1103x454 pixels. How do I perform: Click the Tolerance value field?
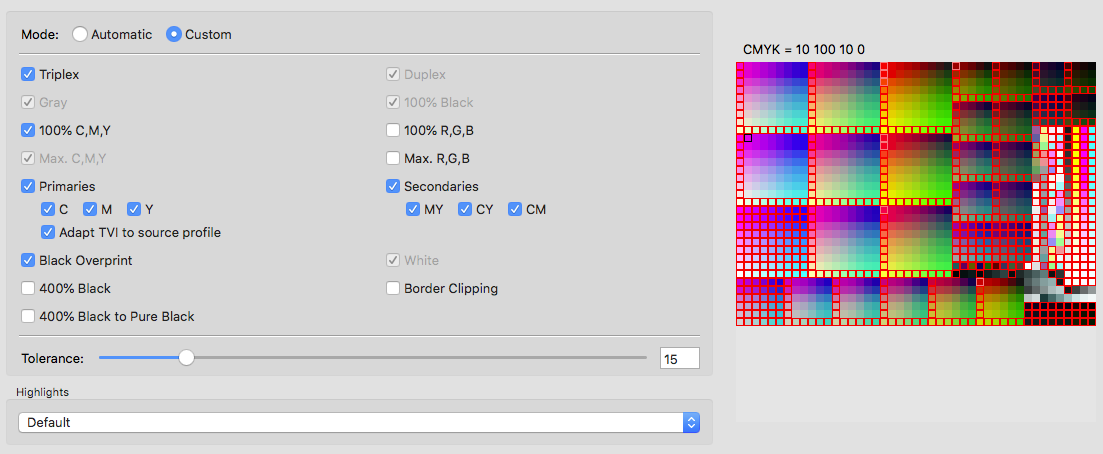(680, 358)
